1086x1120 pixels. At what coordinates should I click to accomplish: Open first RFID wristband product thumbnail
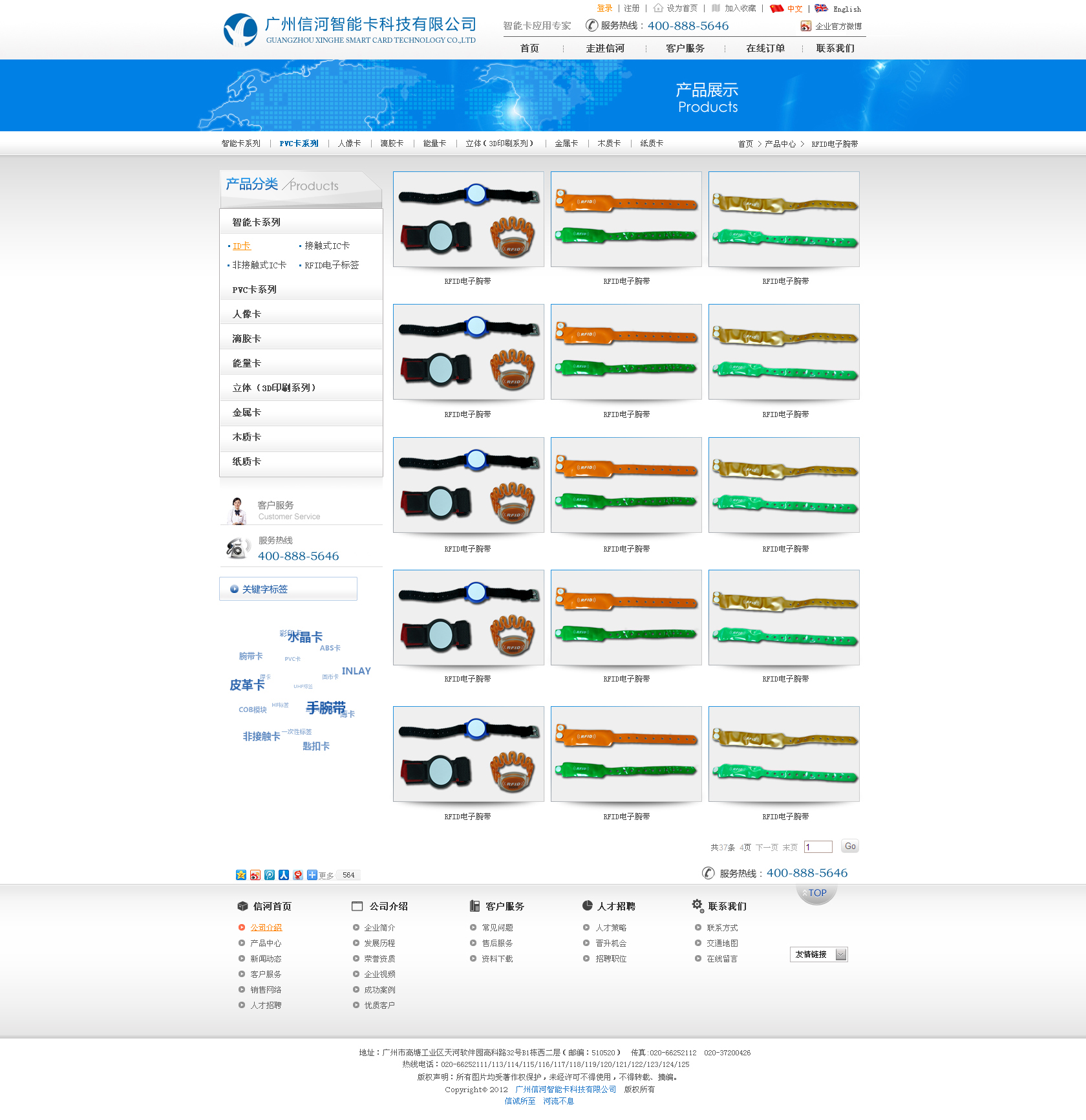pyautogui.click(x=468, y=219)
